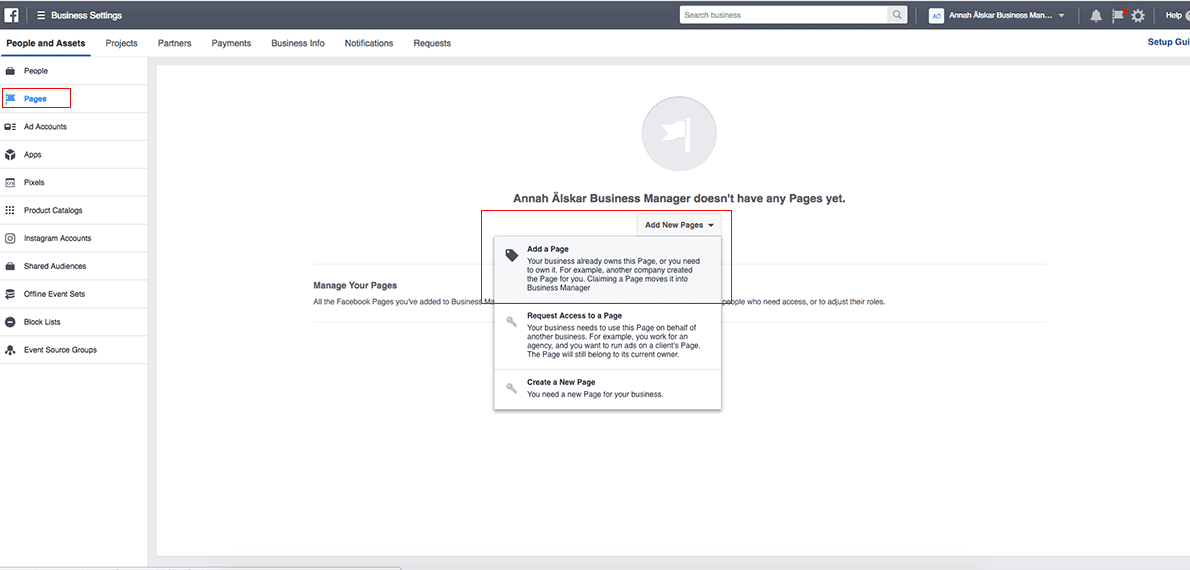Screen dimensions: 1190x570
Task: Click the Pixels sidebar icon
Action: (x=10, y=183)
